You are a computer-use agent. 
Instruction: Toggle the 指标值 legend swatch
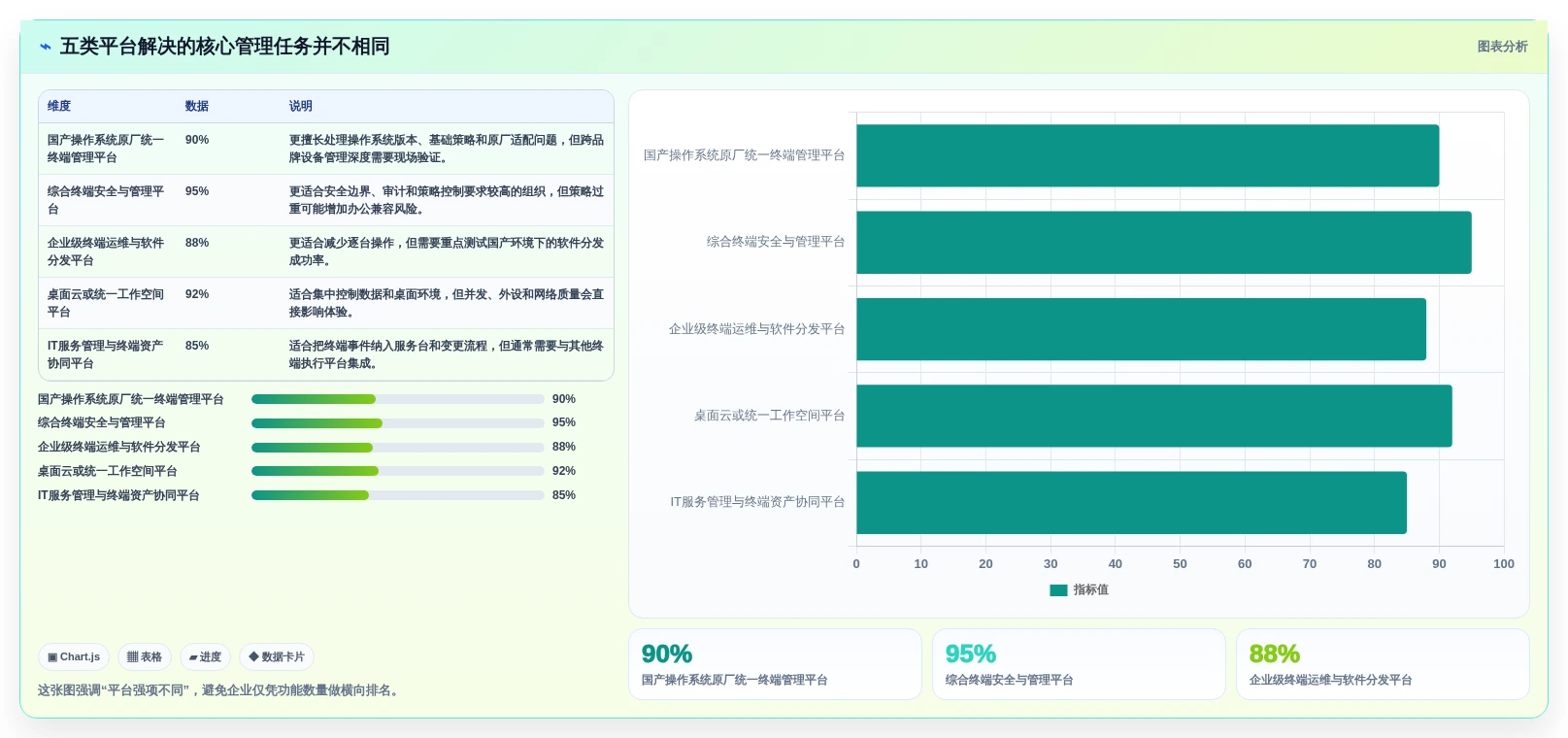coord(1058,590)
